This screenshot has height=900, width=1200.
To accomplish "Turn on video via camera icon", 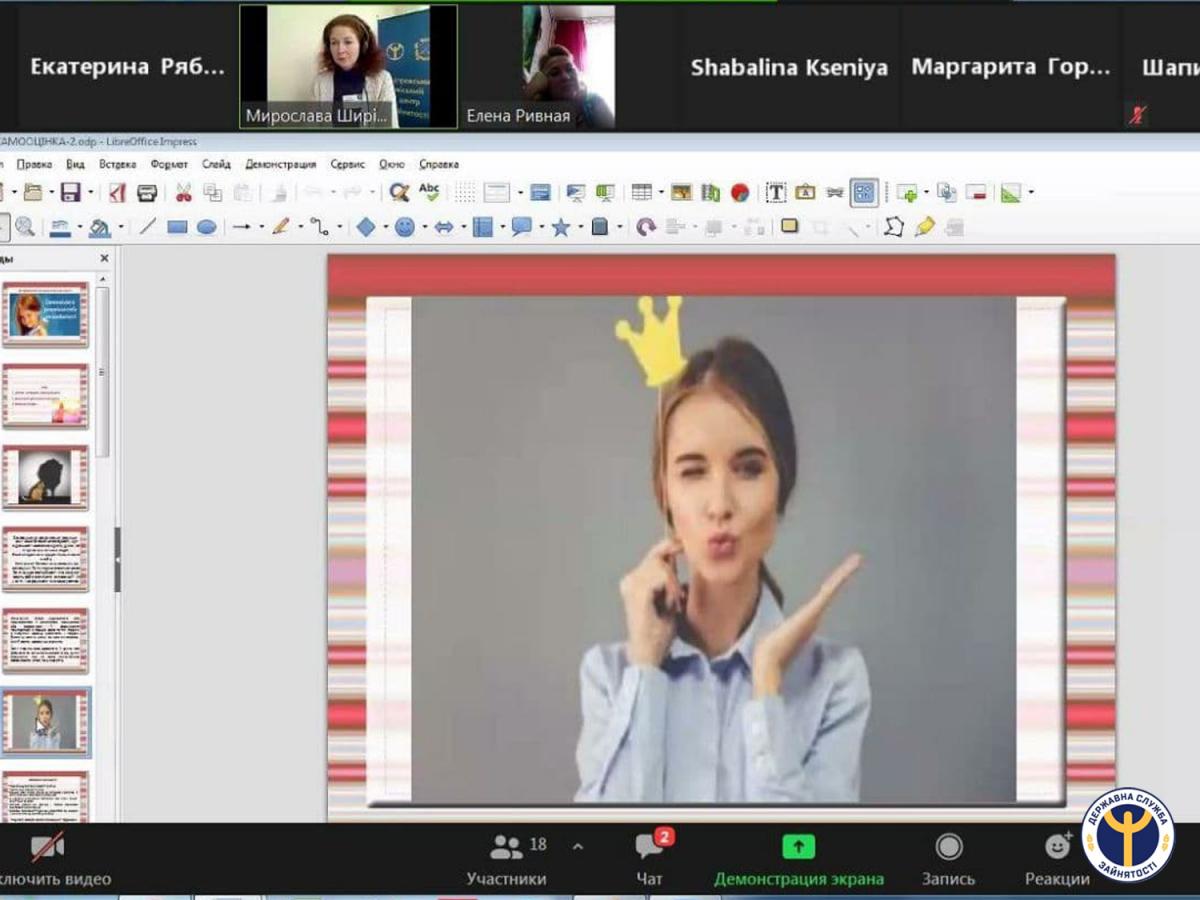I will click(x=47, y=847).
